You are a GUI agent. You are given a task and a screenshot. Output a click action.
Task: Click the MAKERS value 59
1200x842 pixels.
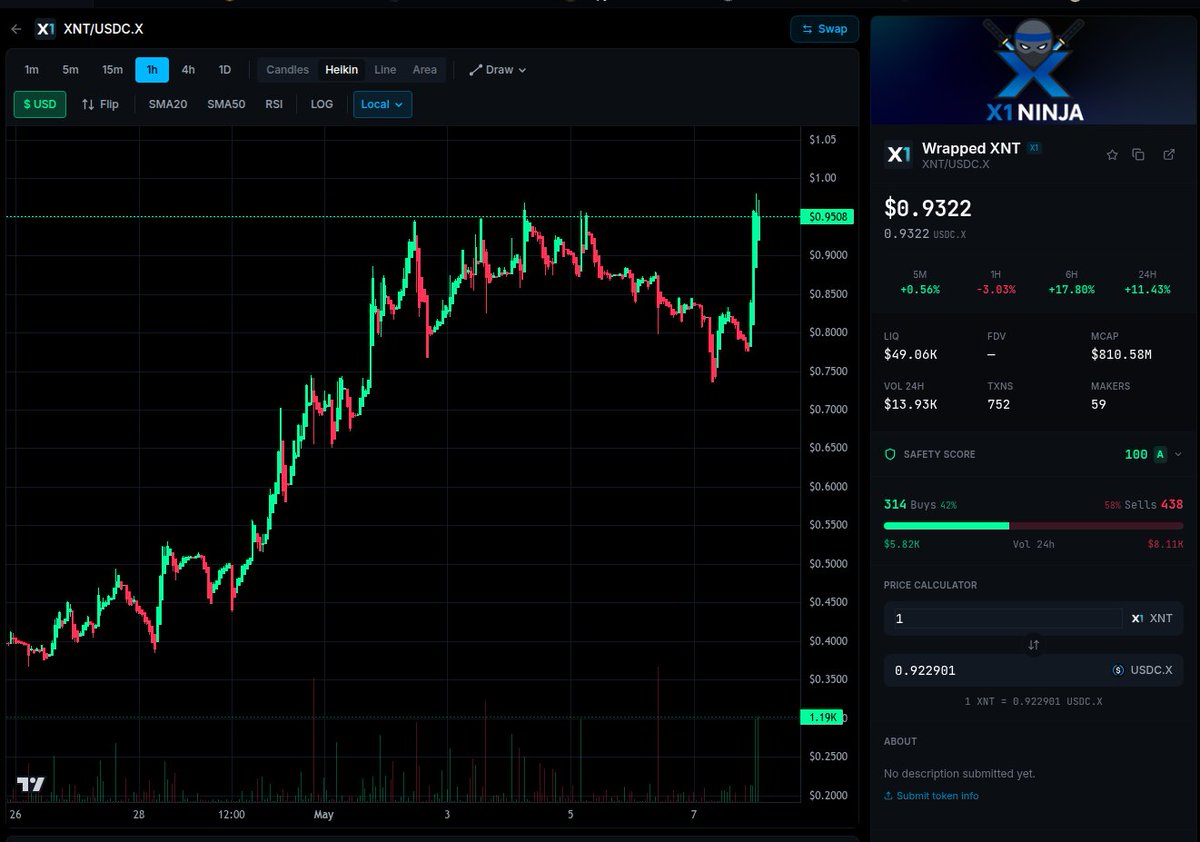pos(1098,405)
